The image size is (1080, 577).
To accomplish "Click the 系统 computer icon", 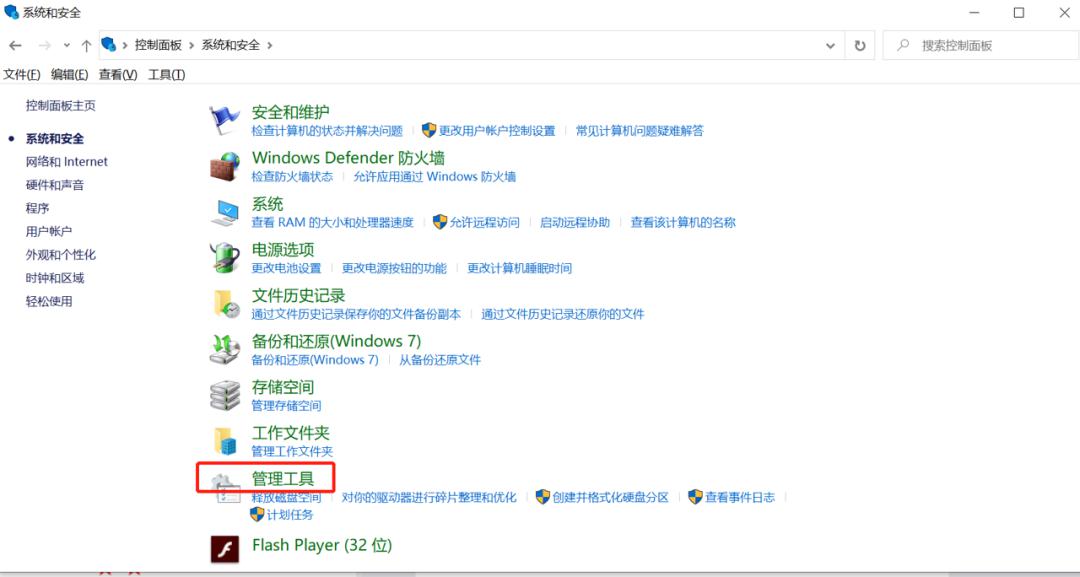I will (x=225, y=212).
